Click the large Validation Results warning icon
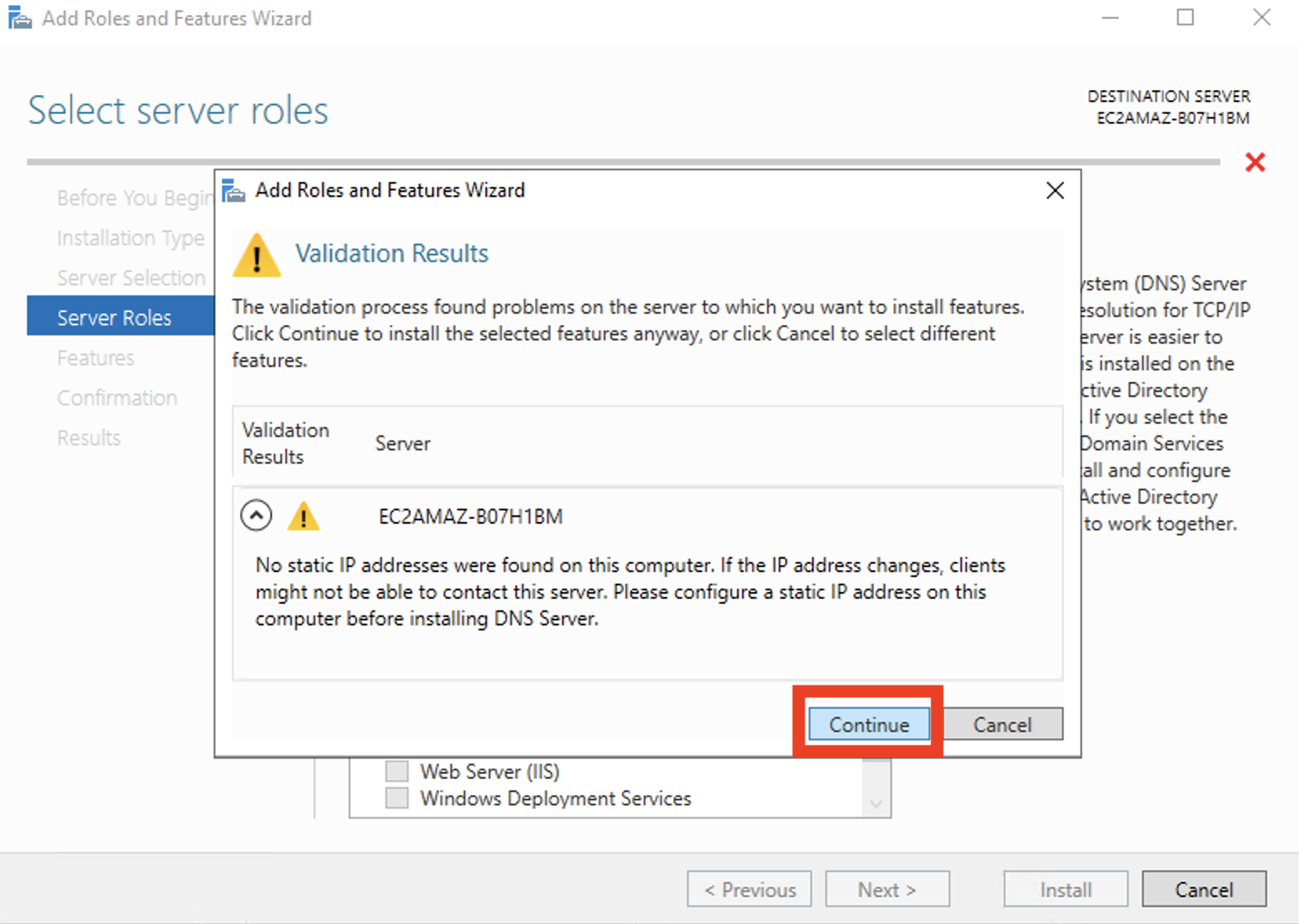 click(257, 255)
